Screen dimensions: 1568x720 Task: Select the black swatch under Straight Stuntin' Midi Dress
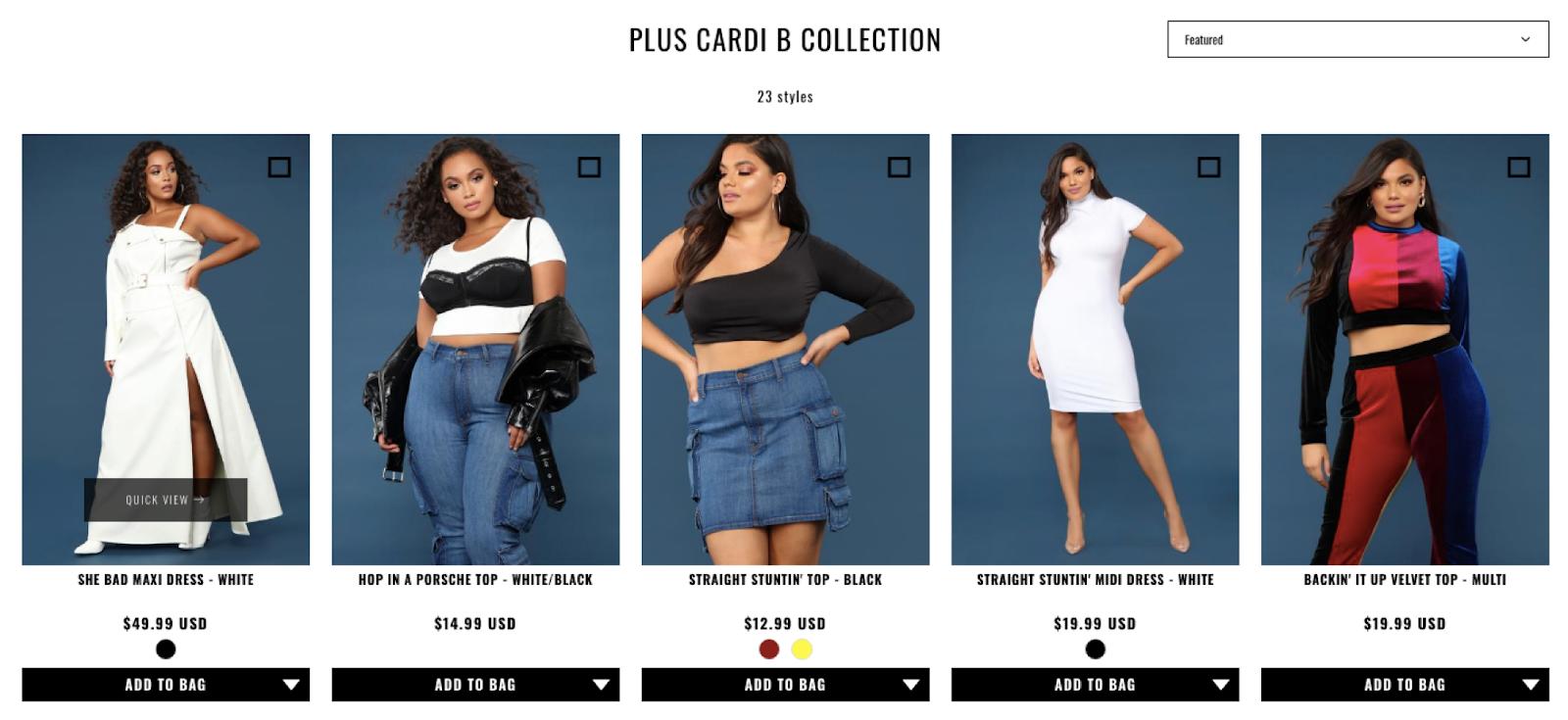click(1095, 648)
